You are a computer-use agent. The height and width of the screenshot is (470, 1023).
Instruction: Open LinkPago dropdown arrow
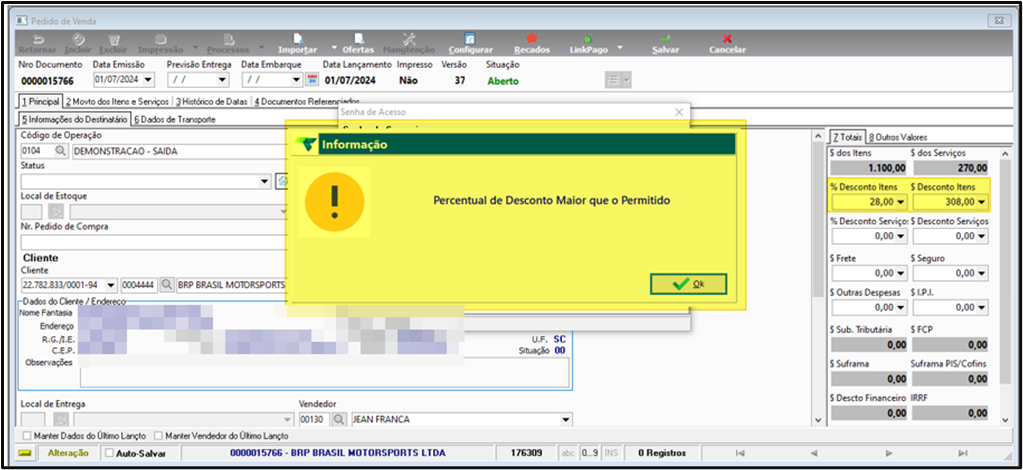coord(620,47)
